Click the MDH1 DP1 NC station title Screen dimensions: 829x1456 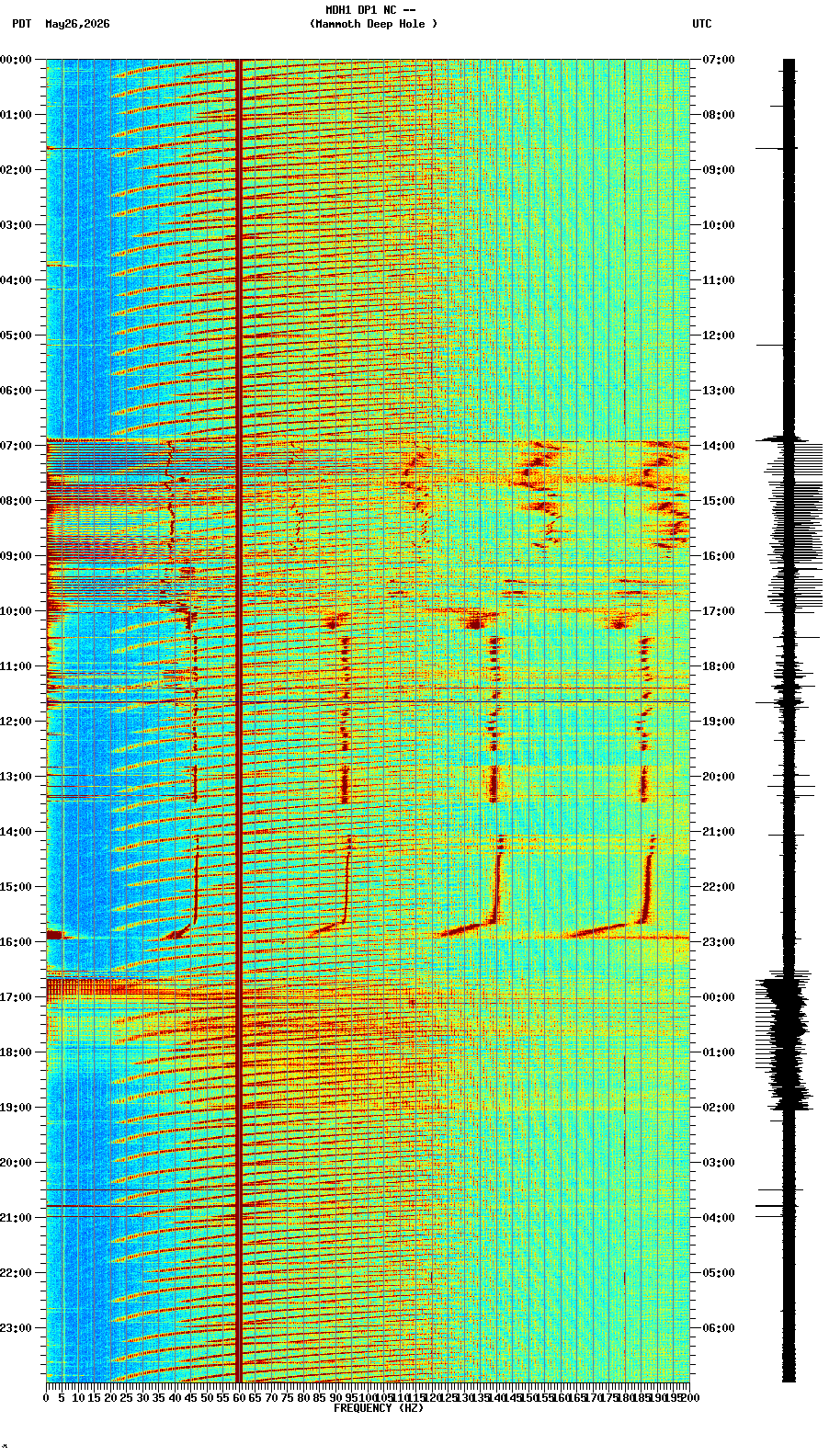pos(370,10)
